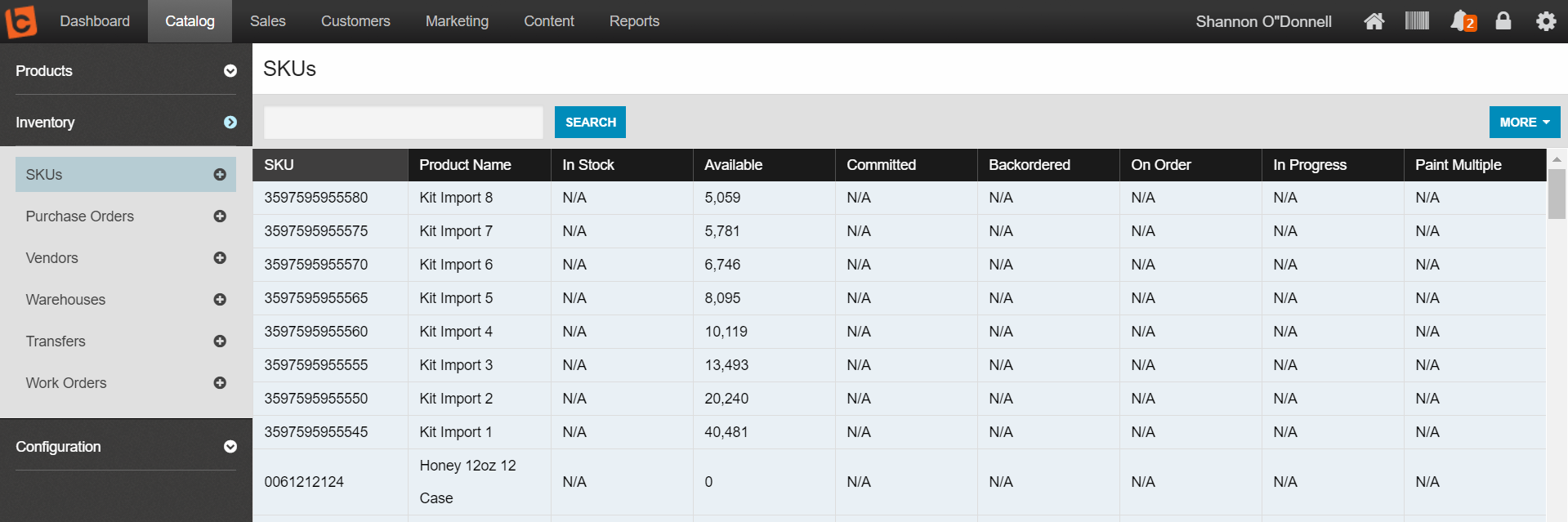The width and height of the screenshot is (1568, 522).
Task: Click available value 40,481
Action: coord(726,432)
